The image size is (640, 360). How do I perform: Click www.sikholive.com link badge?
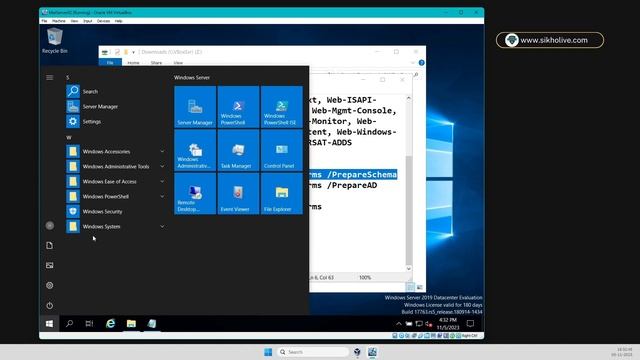[550, 40]
